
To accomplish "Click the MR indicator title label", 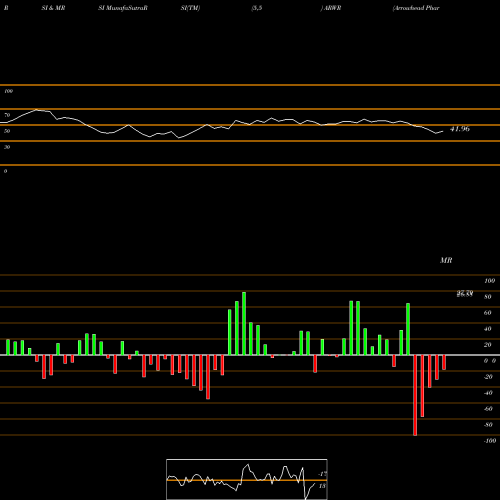I will coord(446,260).
